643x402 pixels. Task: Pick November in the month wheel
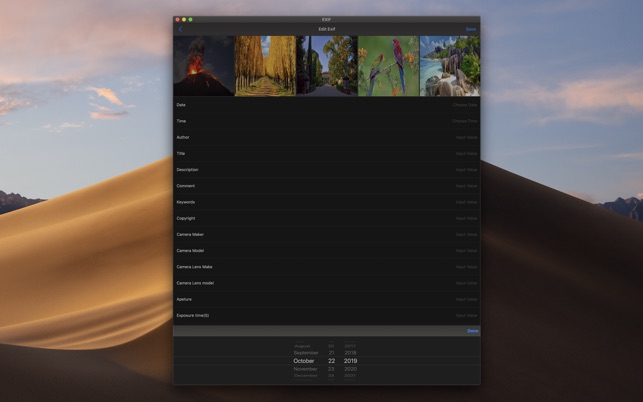pyautogui.click(x=306, y=369)
